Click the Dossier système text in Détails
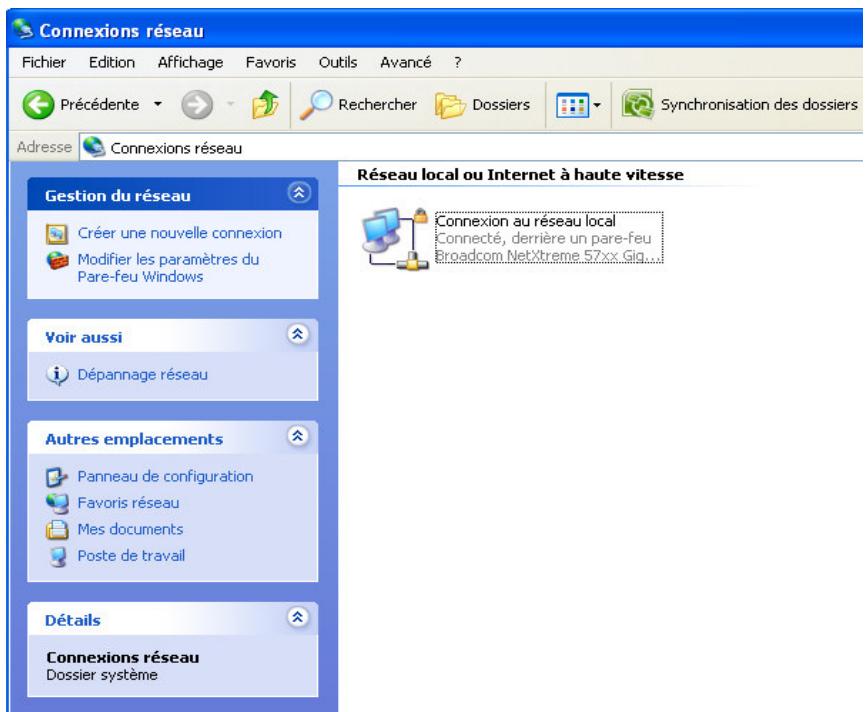The image size is (865, 712). [x=102, y=675]
